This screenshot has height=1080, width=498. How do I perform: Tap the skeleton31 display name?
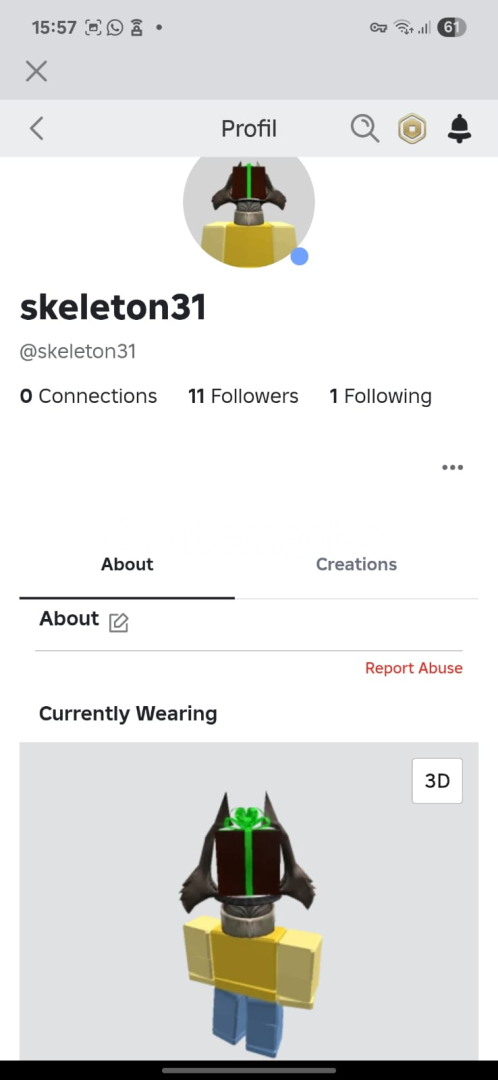[x=113, y=307]
